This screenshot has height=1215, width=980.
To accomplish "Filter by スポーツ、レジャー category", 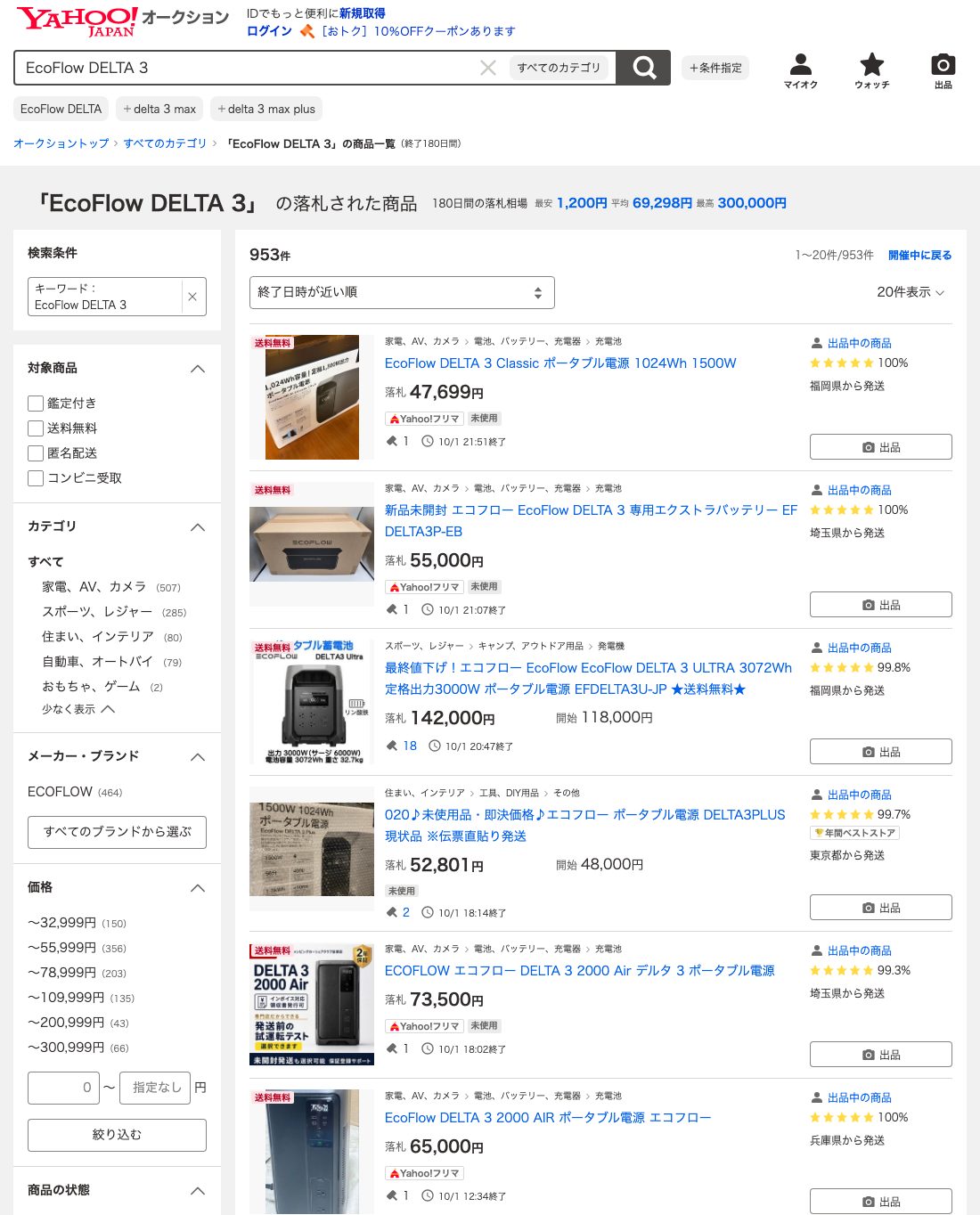I will pos(97,612).
